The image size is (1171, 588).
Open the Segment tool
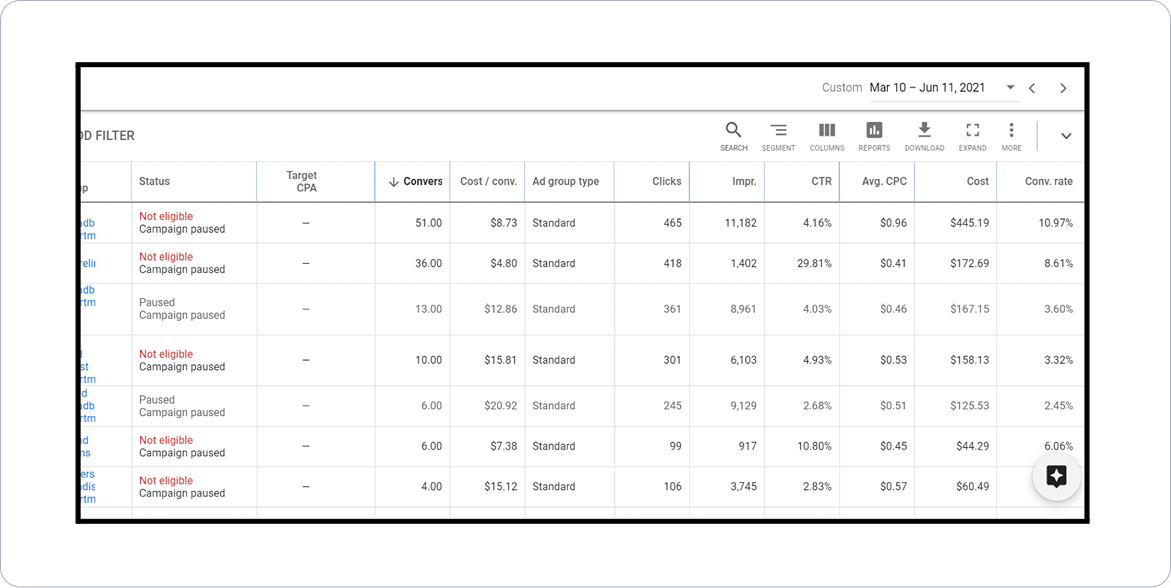778,131
